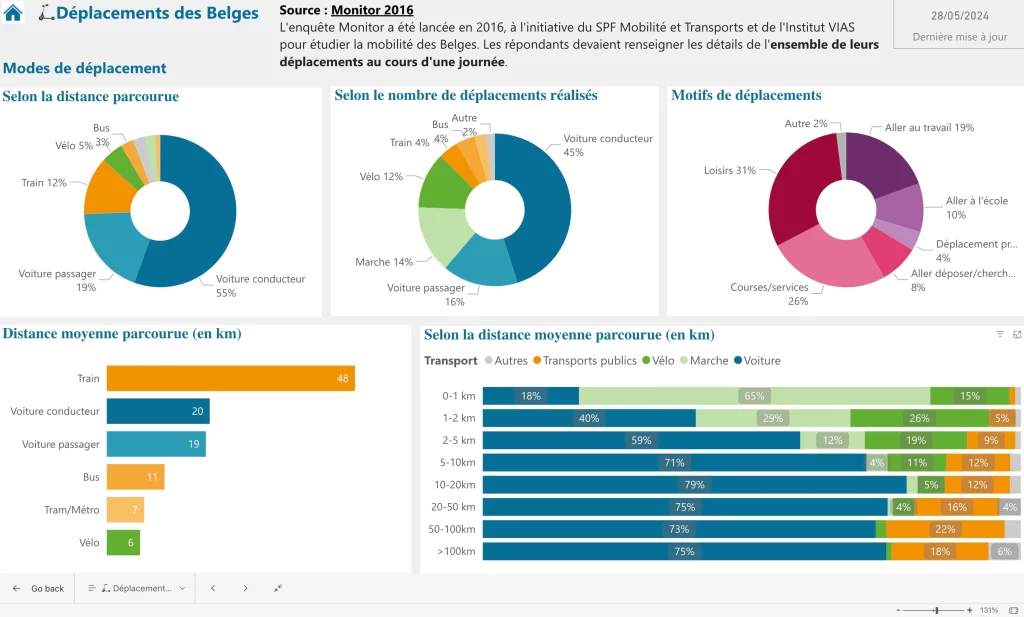1024x617 pixels.
Task: Click the focus mode icon on the stacked bar chart
Action: tap(1017, 334)
